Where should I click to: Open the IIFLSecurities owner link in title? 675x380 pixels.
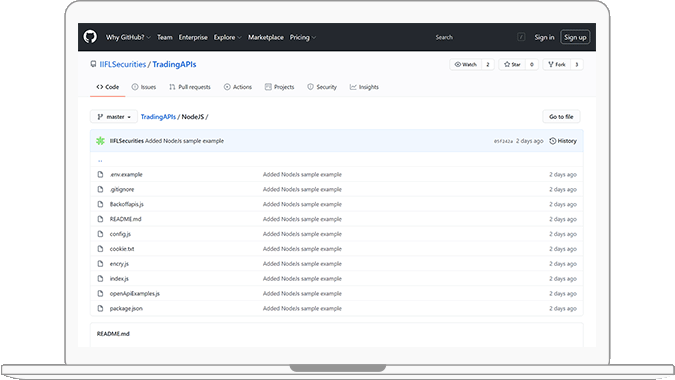pyautogui.click(x=123, y=64)
